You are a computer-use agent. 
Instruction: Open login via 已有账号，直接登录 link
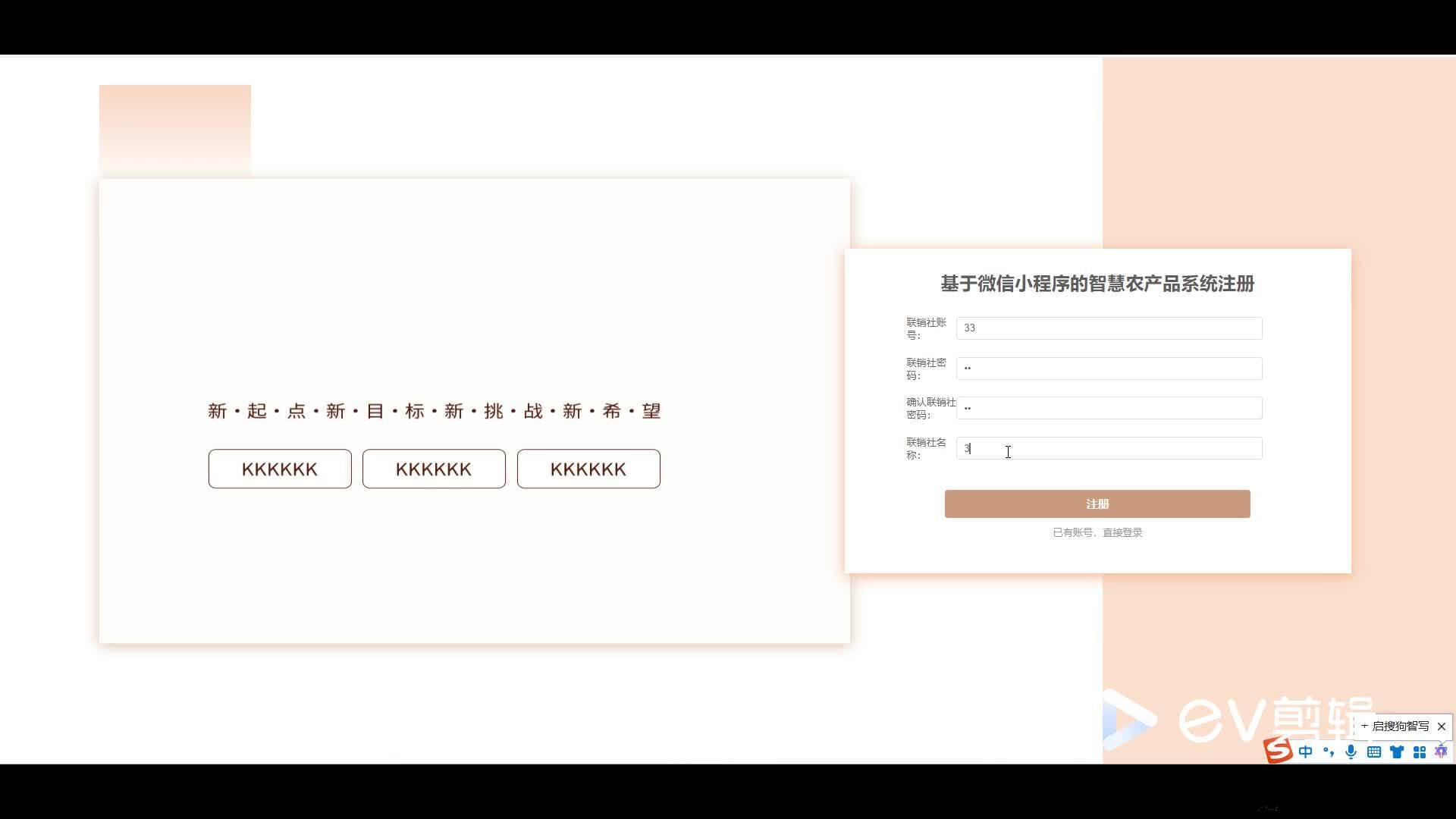tap(1097, 532)
